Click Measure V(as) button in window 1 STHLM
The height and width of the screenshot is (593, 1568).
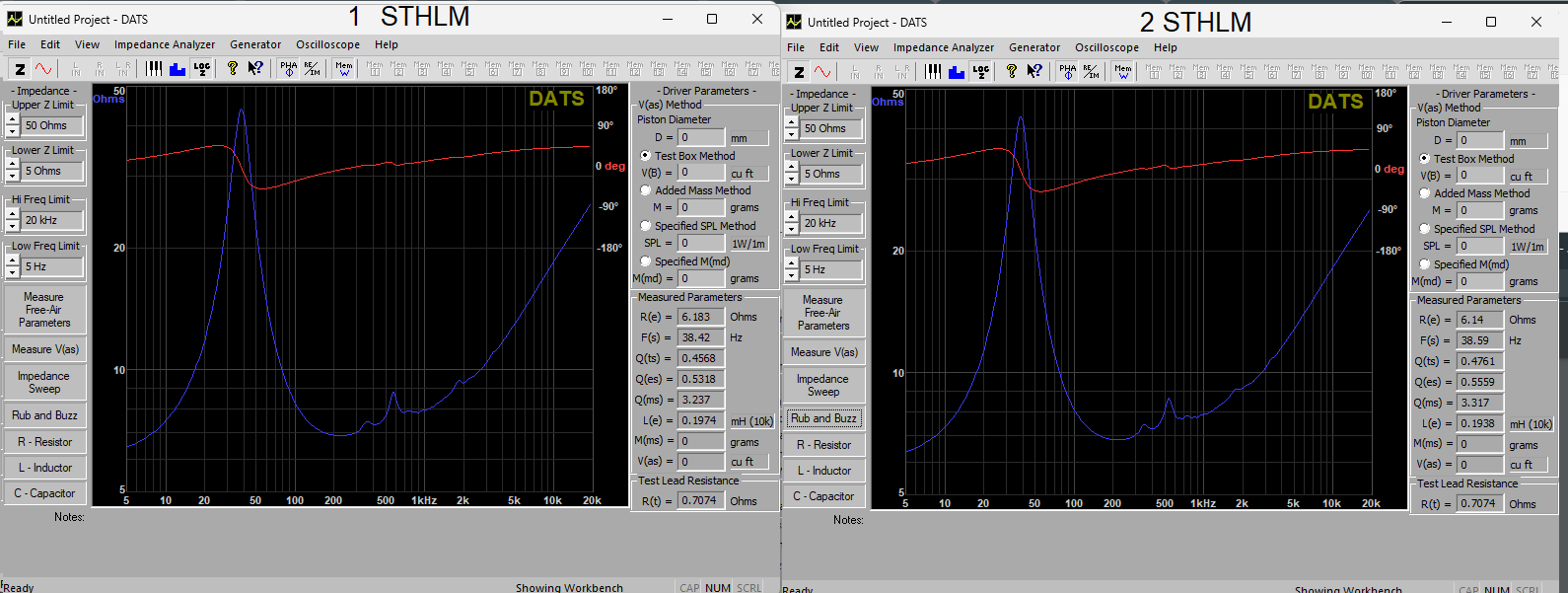tap(44, 349)
